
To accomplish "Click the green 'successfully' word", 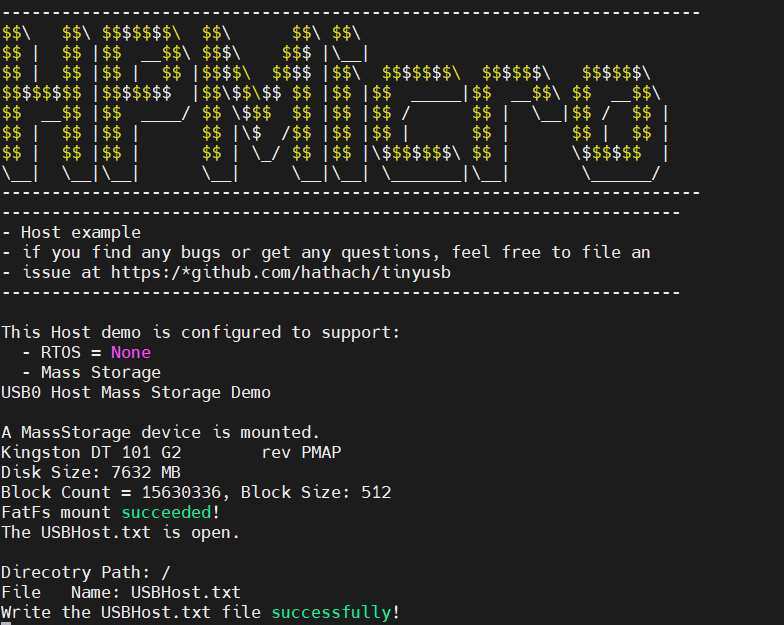I will (x=332, y=612).
